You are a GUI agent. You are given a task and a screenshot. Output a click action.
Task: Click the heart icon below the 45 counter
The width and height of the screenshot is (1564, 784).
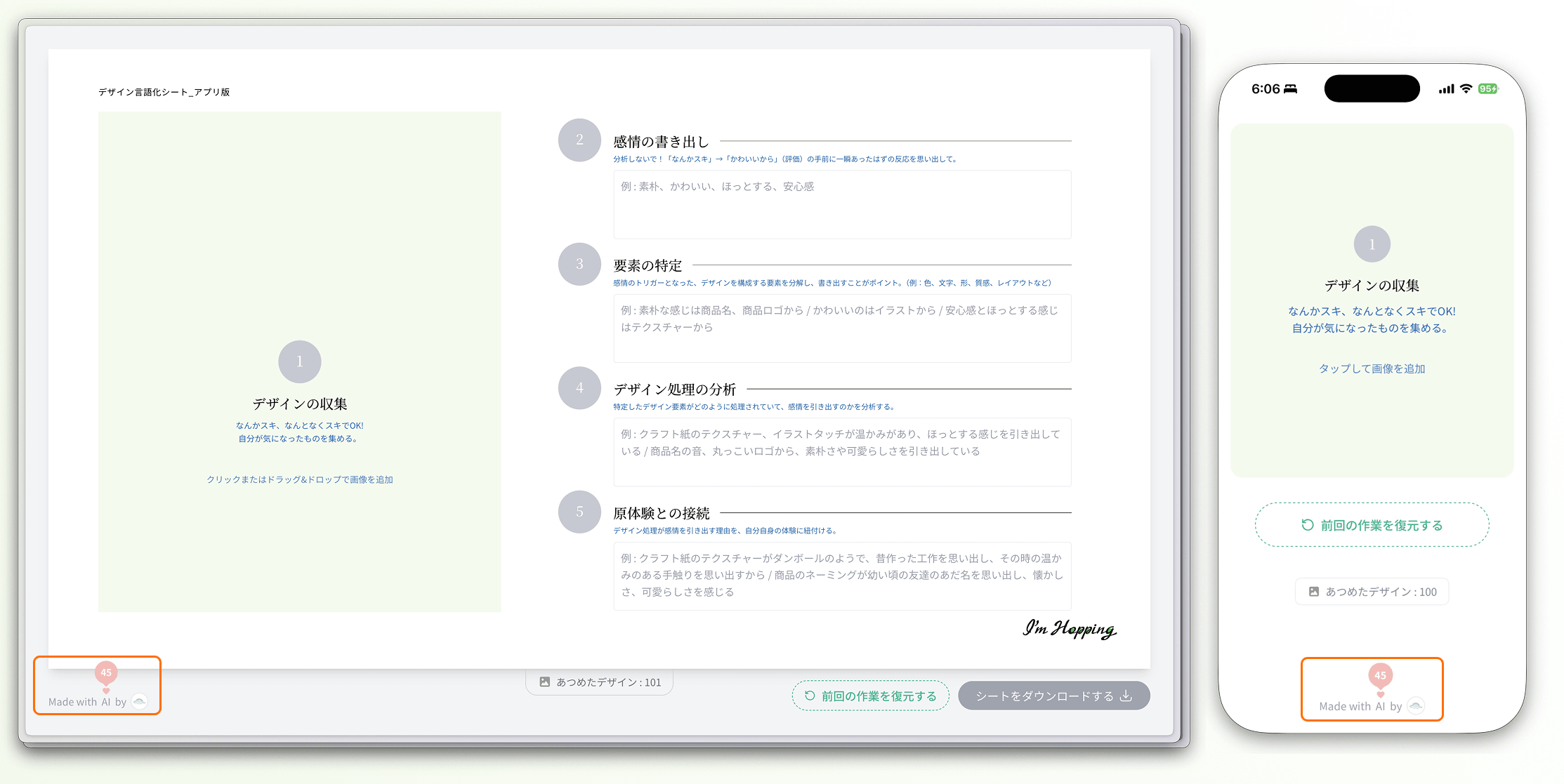pyautogui.click(x=106, y=691)
